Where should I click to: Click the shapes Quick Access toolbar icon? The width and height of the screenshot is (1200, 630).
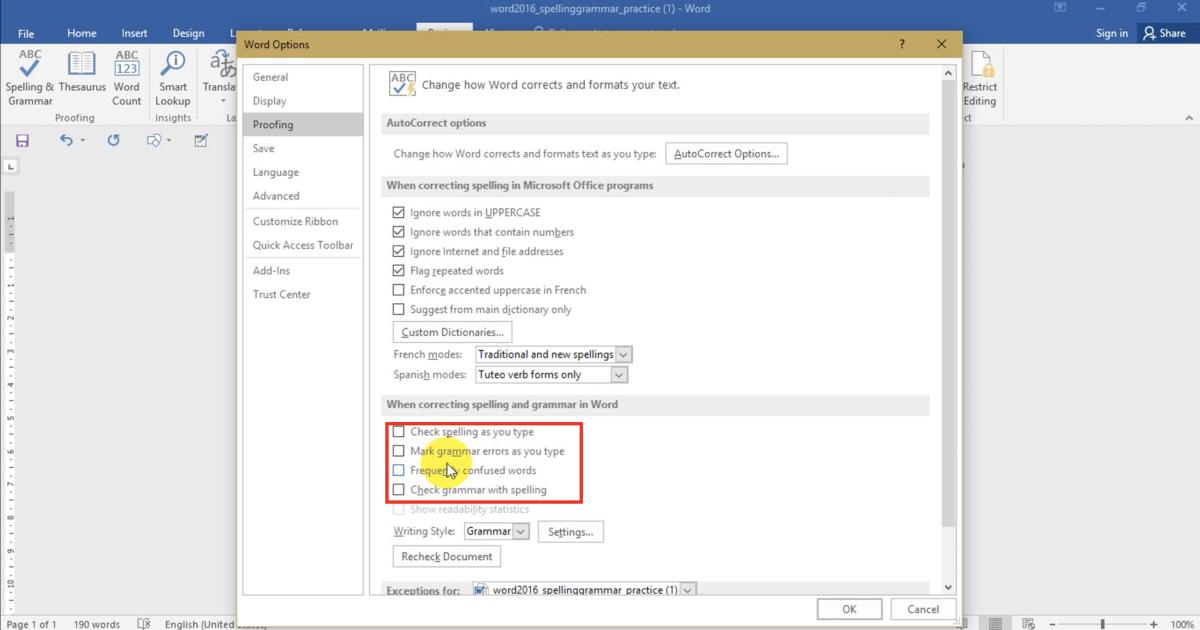click(x=153, y=141)
